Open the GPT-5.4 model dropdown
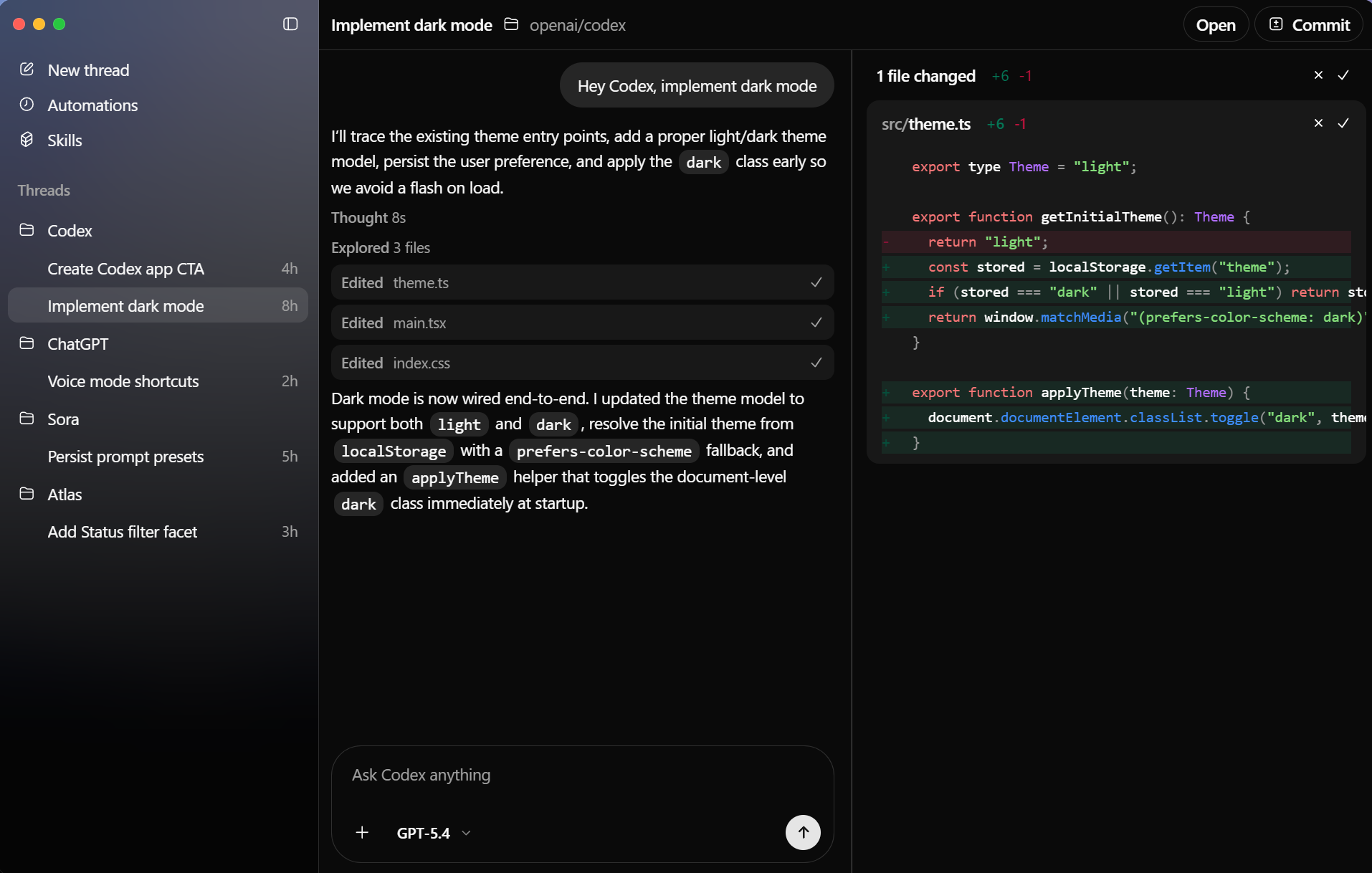Image resolution: width=1372 pixels, height=873 pixels. (x=434, y=833)
